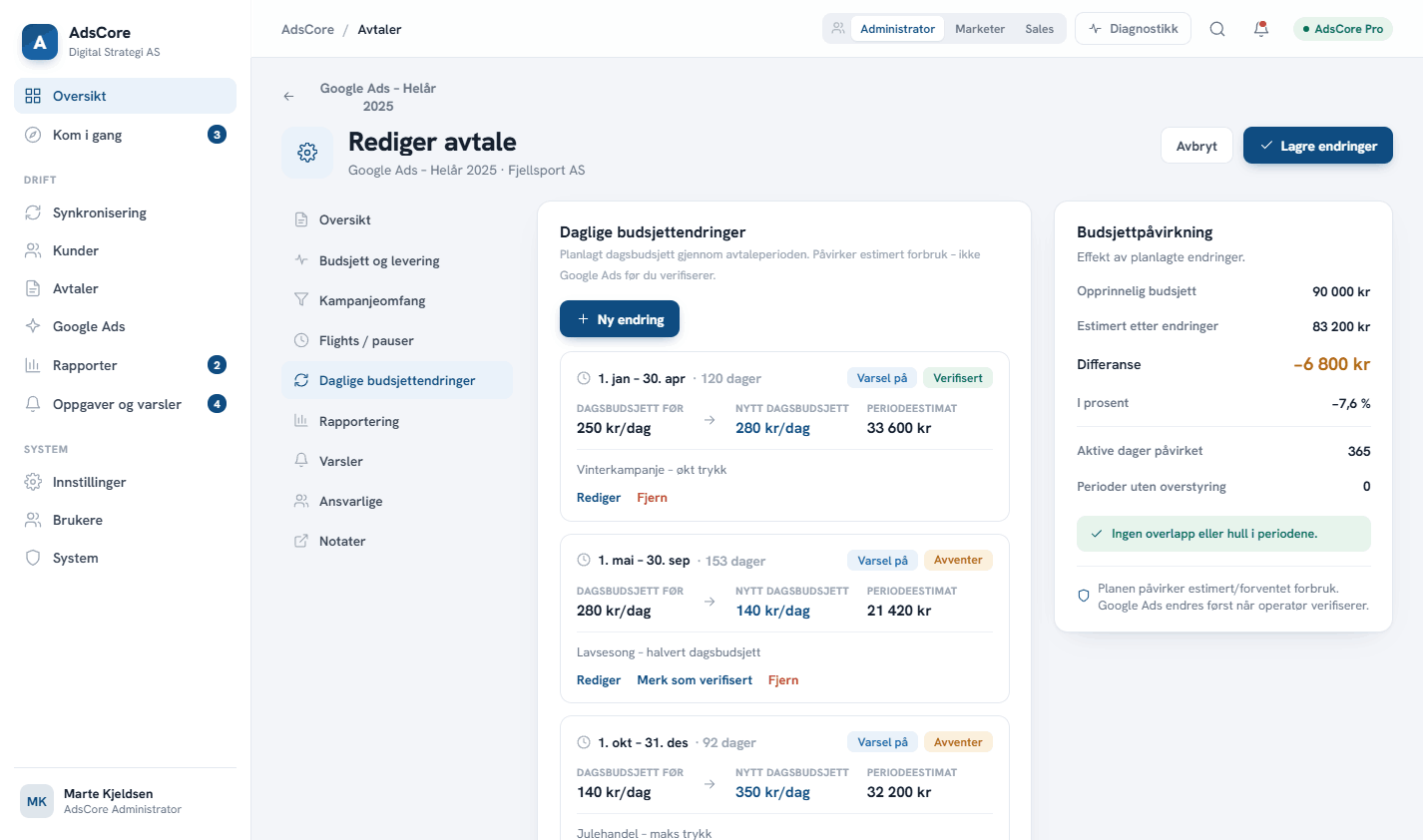Open the Oversikt section of the agreement
The width and height of the screenshot is (1423, 840).
coord(397,219)
